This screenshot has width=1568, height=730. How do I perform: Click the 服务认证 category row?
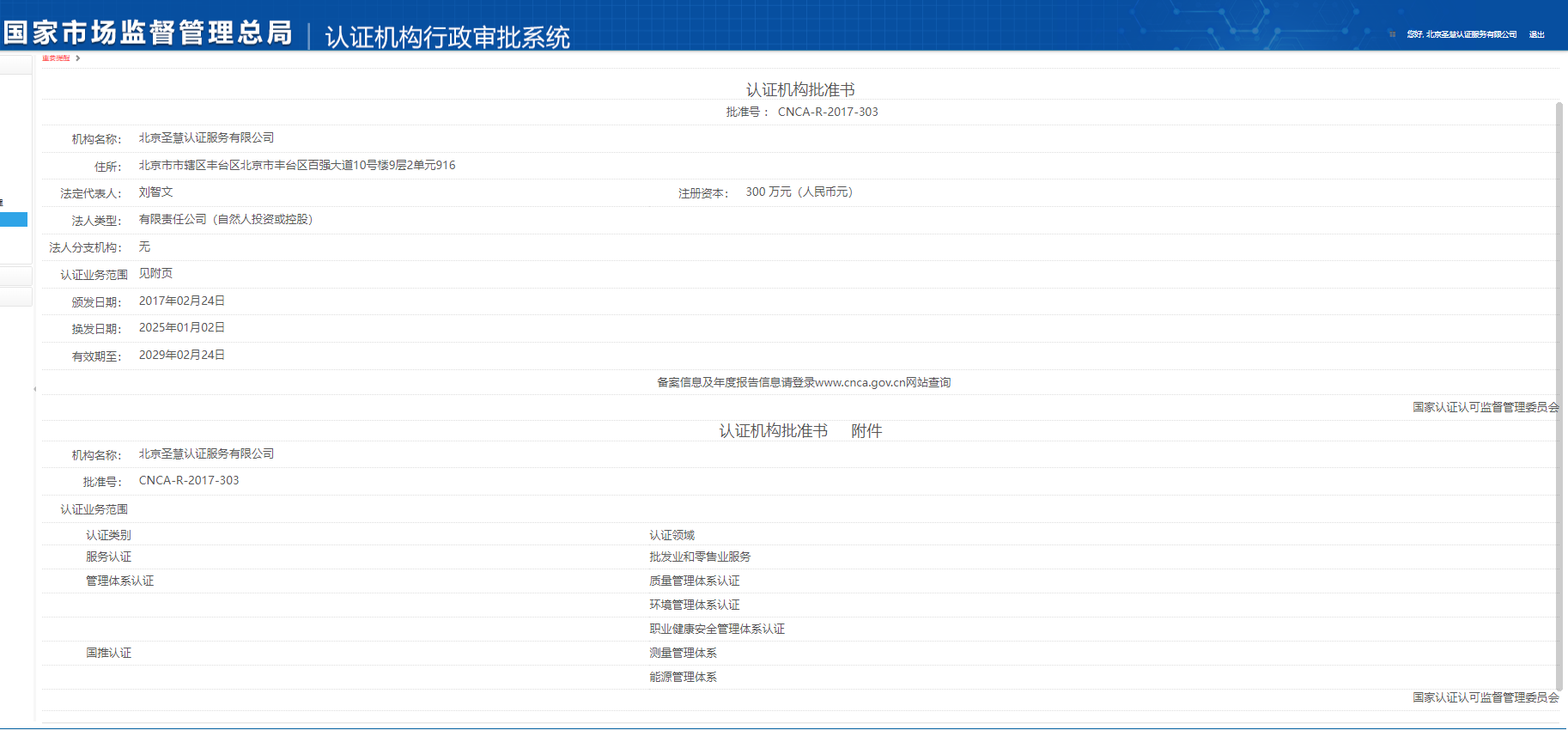tap(108, 557)
